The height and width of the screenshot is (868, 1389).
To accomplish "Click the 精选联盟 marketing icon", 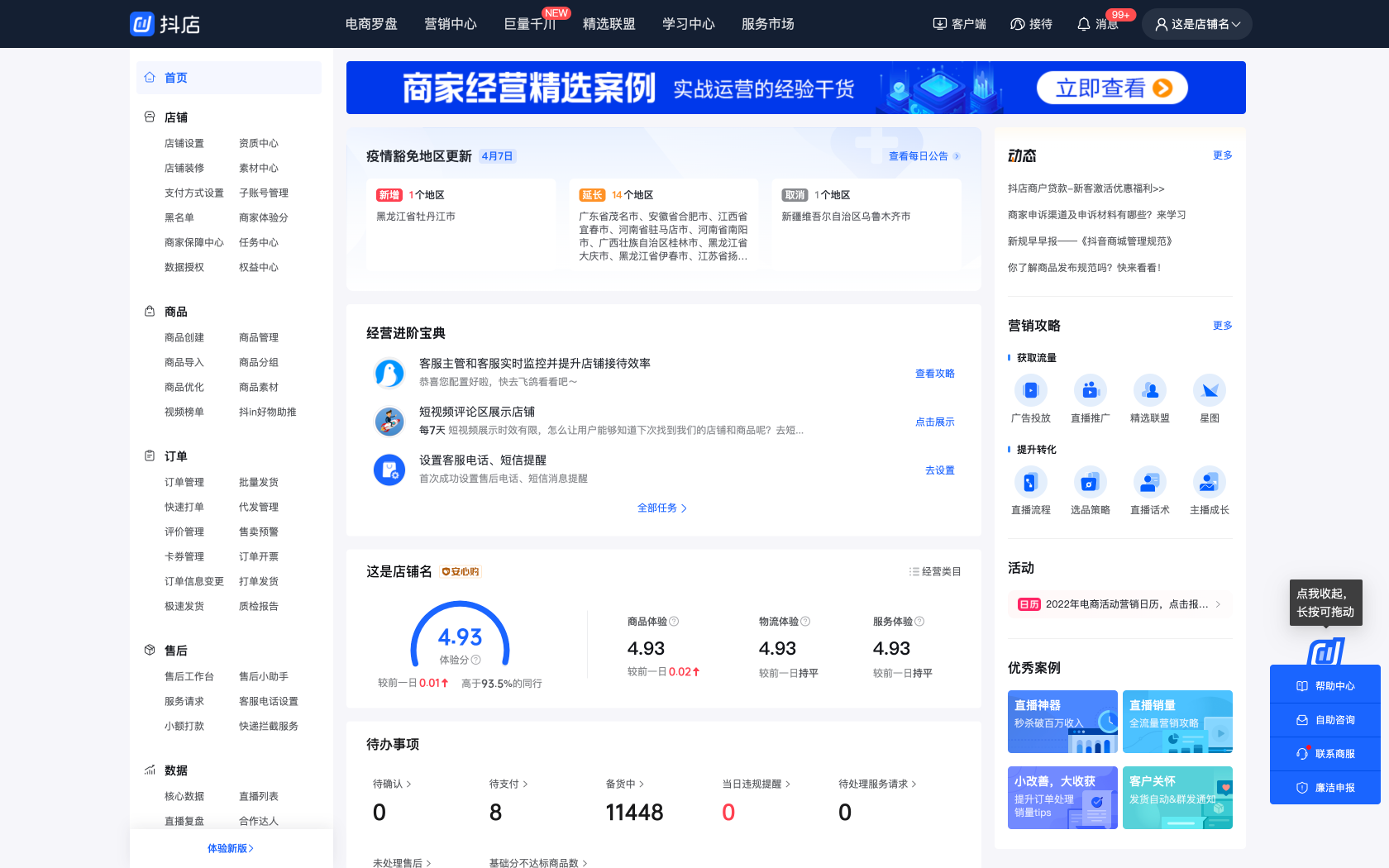I will click(x=1150, y=390).
